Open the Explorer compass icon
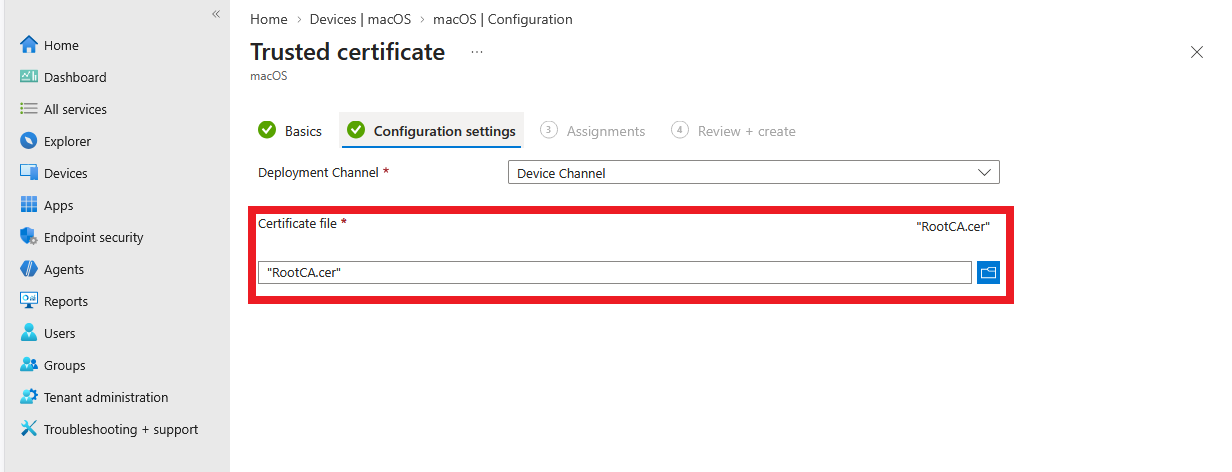 [x=29, y=141]
